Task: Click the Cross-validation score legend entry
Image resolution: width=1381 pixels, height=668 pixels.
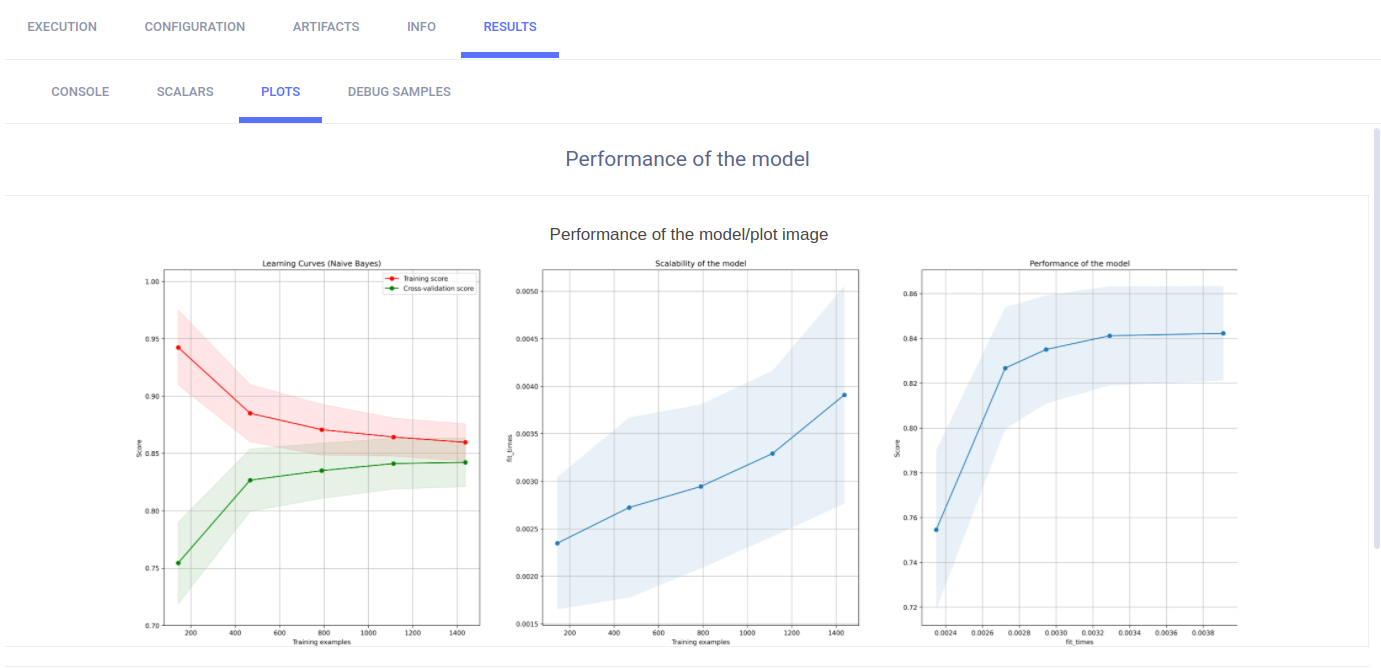Action: 430,288
